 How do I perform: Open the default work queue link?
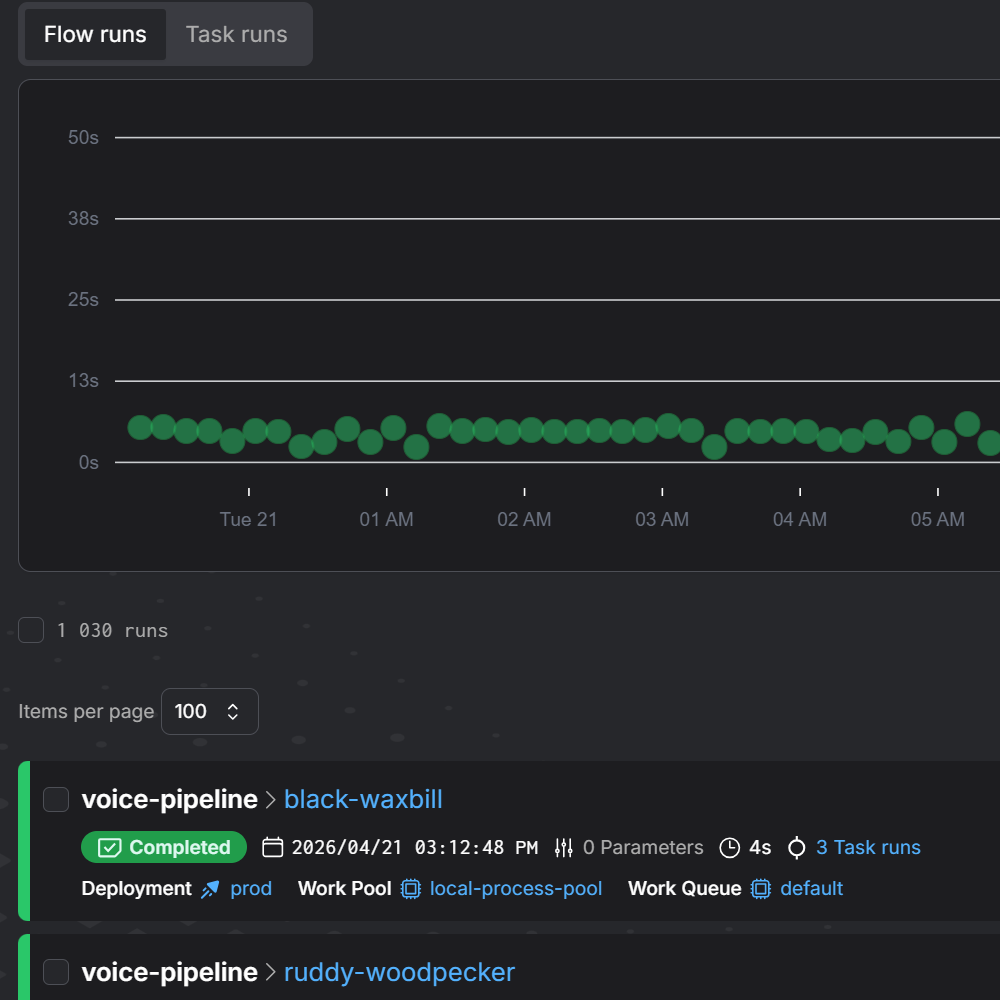(x=812, y=888)
